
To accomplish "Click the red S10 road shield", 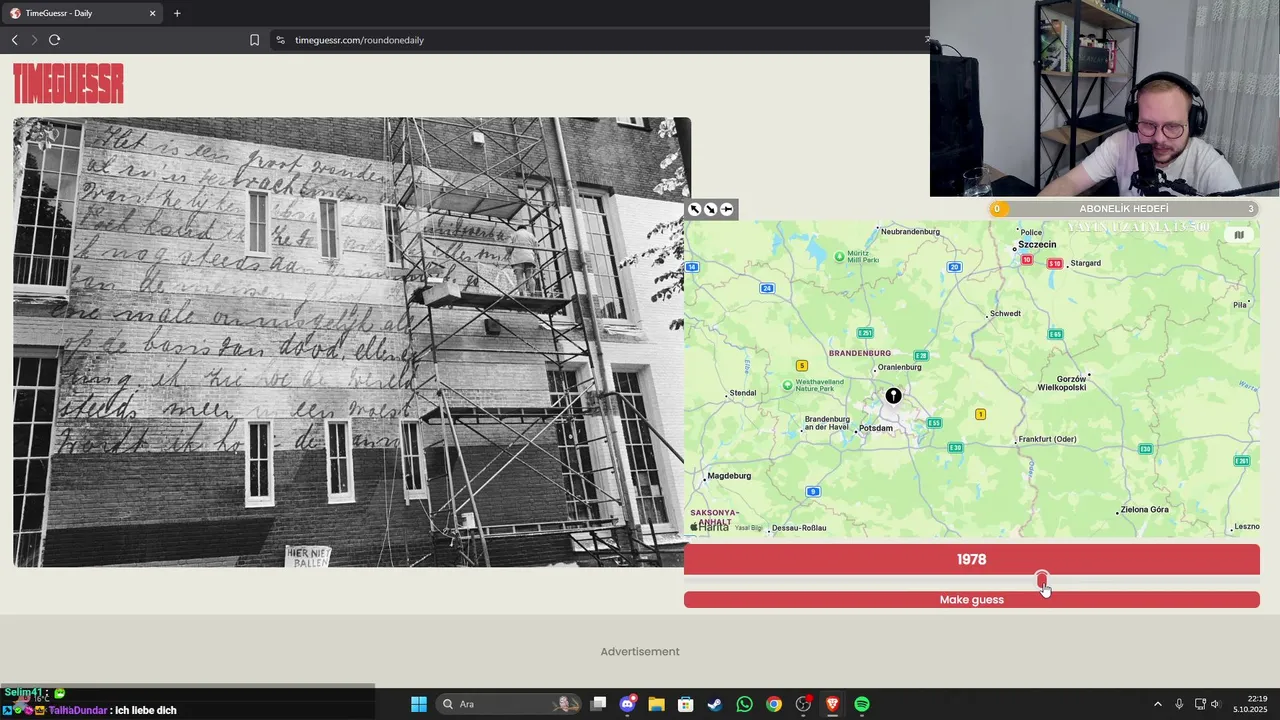I will [x=1054, y=264].
